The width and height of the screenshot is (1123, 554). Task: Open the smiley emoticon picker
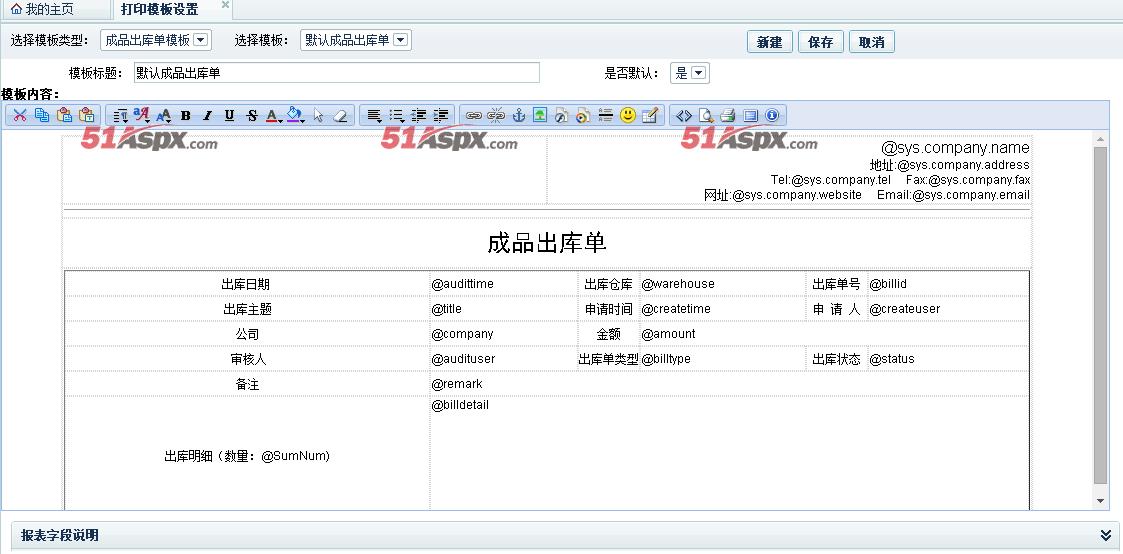tap(627, 115)
